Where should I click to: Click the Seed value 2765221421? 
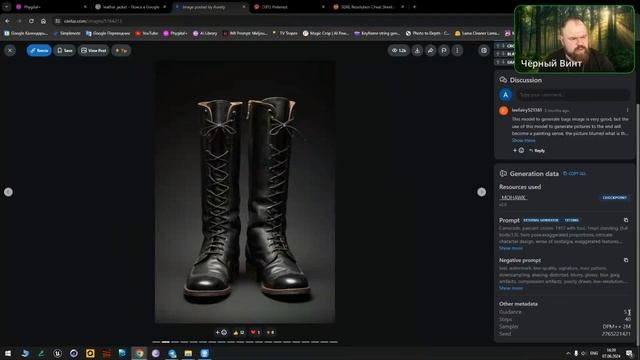coord(616,334)
